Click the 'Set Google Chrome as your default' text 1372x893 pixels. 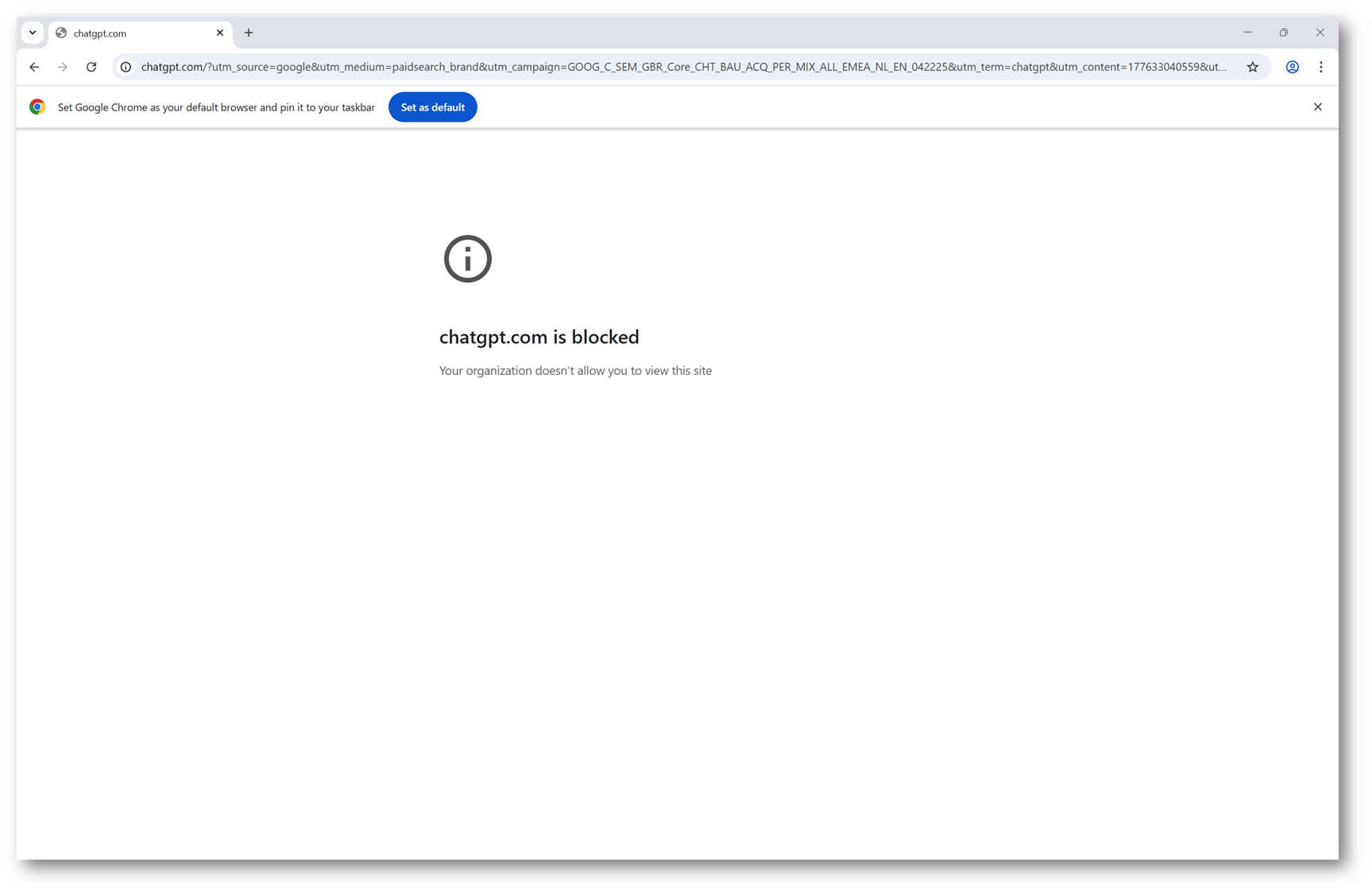click(x=216, y=107)
